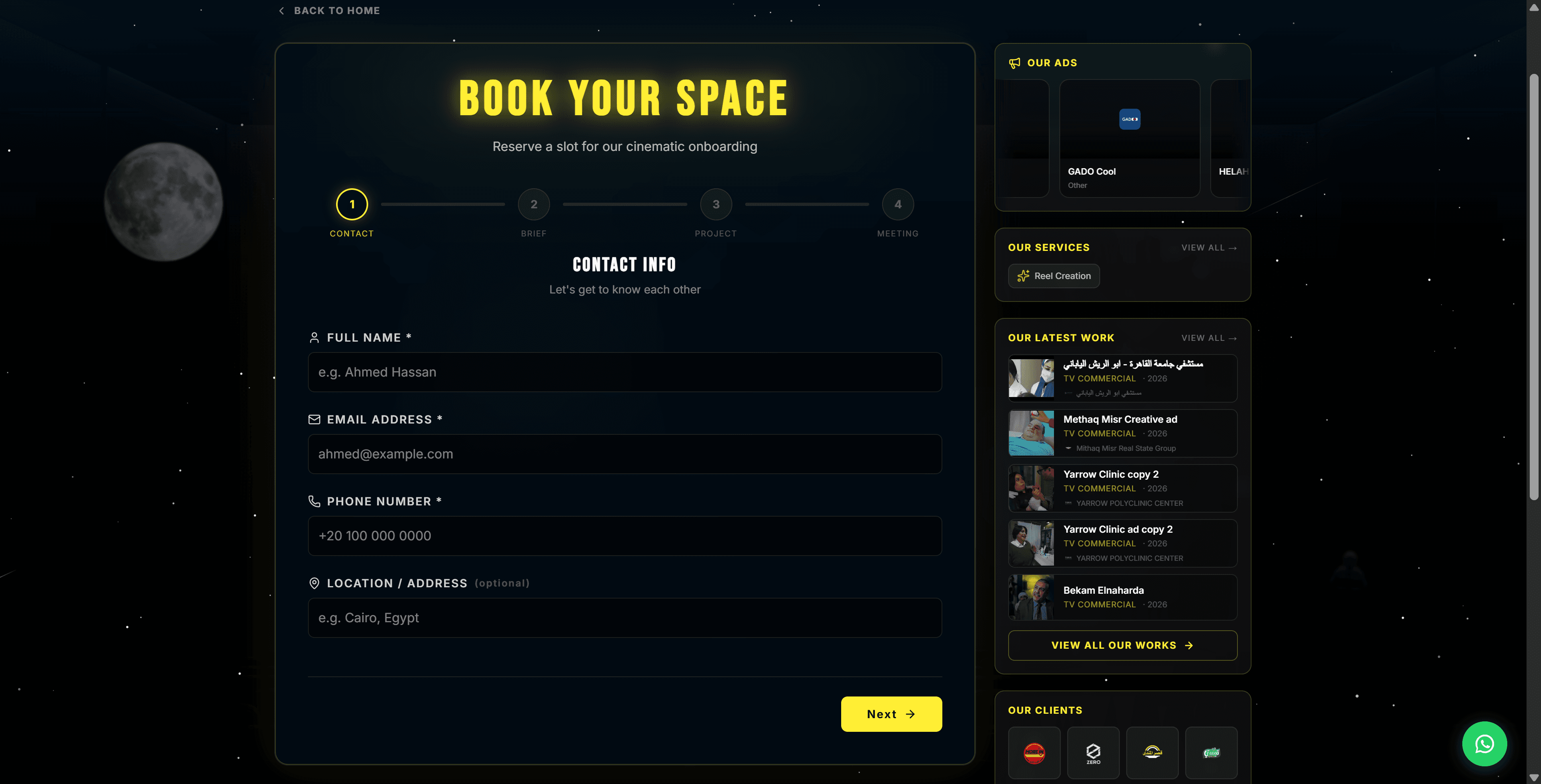Open the ZERO client logo
Screen dimensions: 1541x784
[x=1093, y=753]
